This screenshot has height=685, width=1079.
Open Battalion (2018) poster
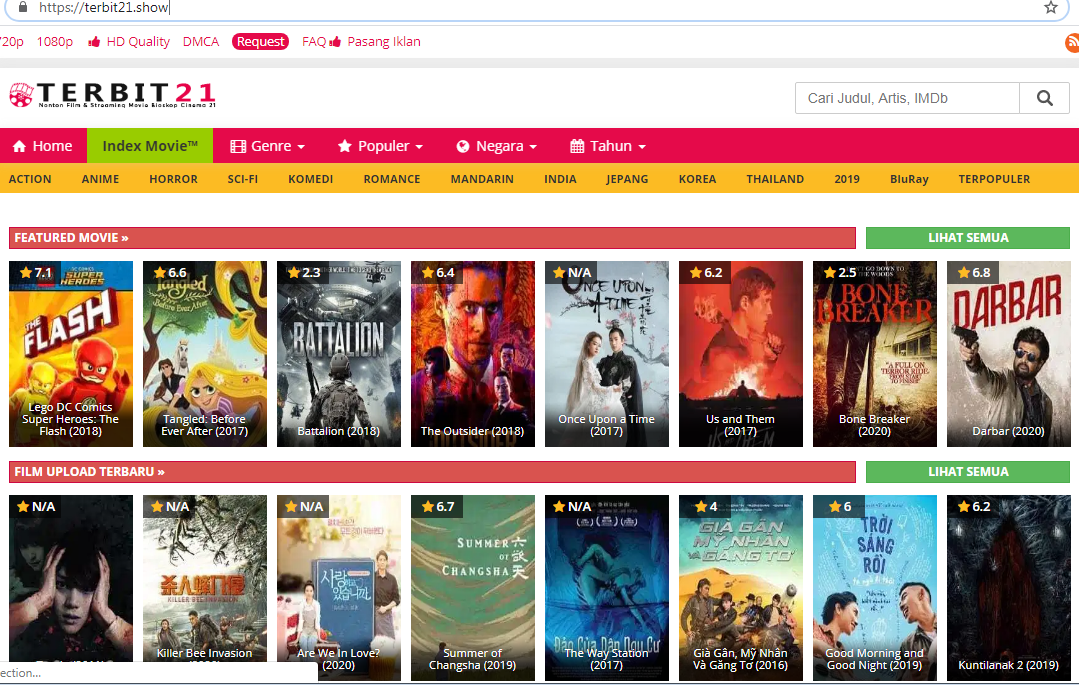tap(339, 354)
